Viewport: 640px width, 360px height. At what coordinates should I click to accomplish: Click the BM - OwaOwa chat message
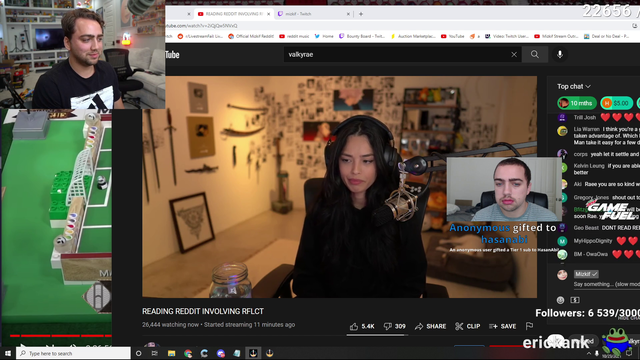tap(598, 254)
